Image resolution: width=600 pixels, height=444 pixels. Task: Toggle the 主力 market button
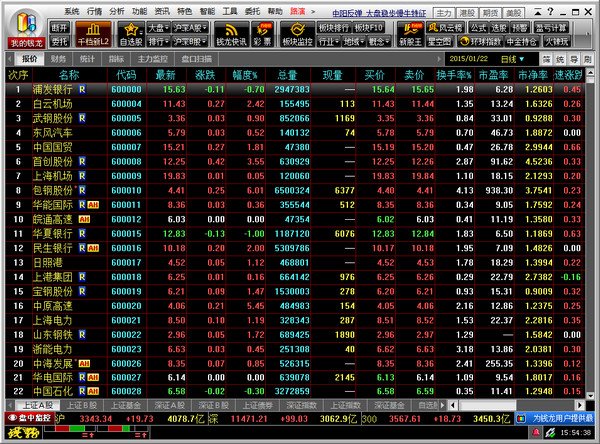point(444,13)
